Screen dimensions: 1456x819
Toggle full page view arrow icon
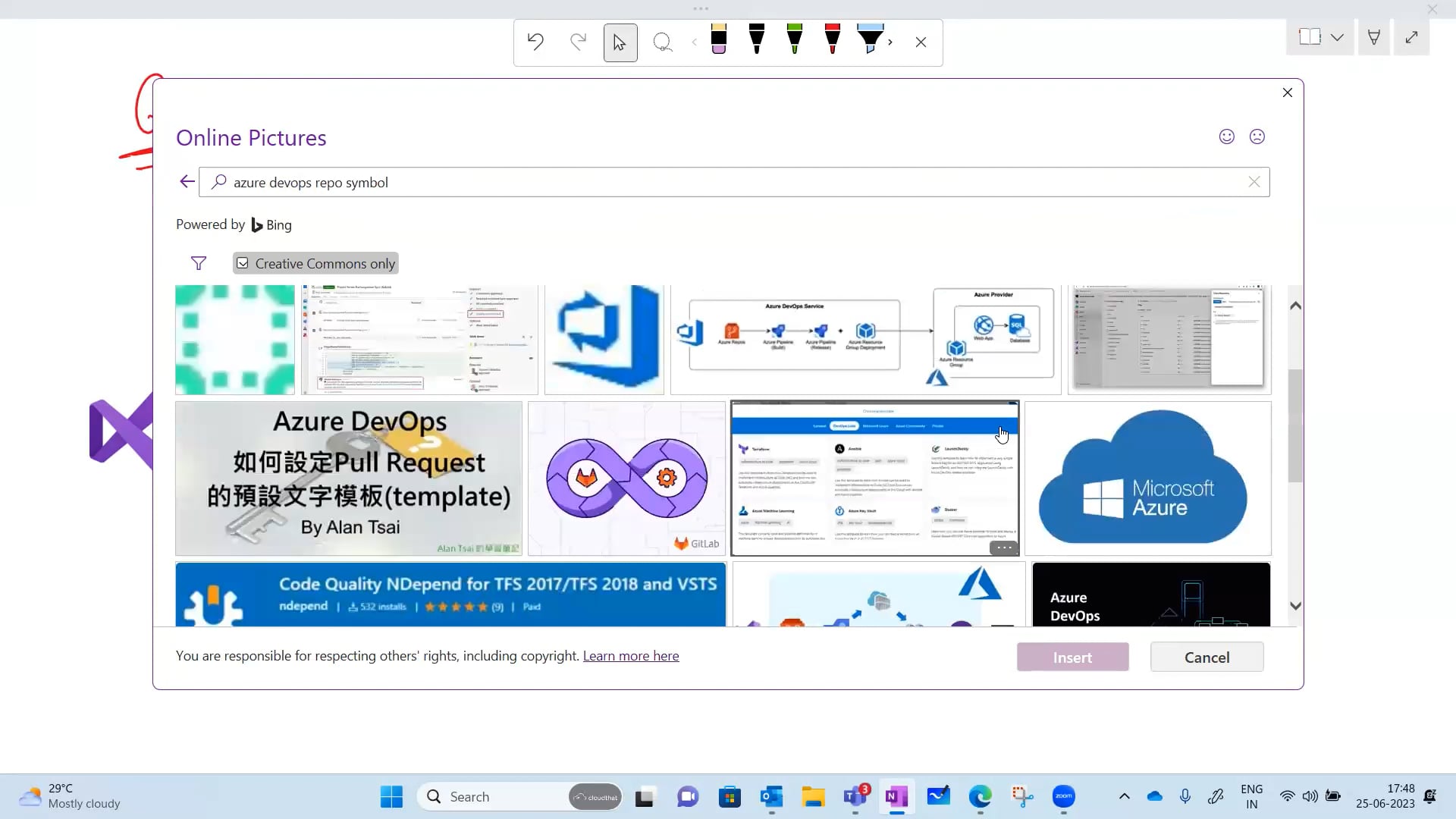(1411, 37)
